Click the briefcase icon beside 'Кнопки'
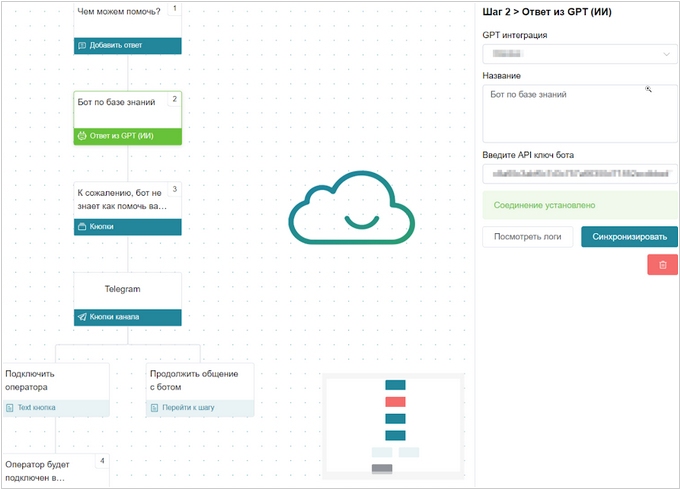The image size is (680, 489). pyautogui.click(x=82, y=227)
